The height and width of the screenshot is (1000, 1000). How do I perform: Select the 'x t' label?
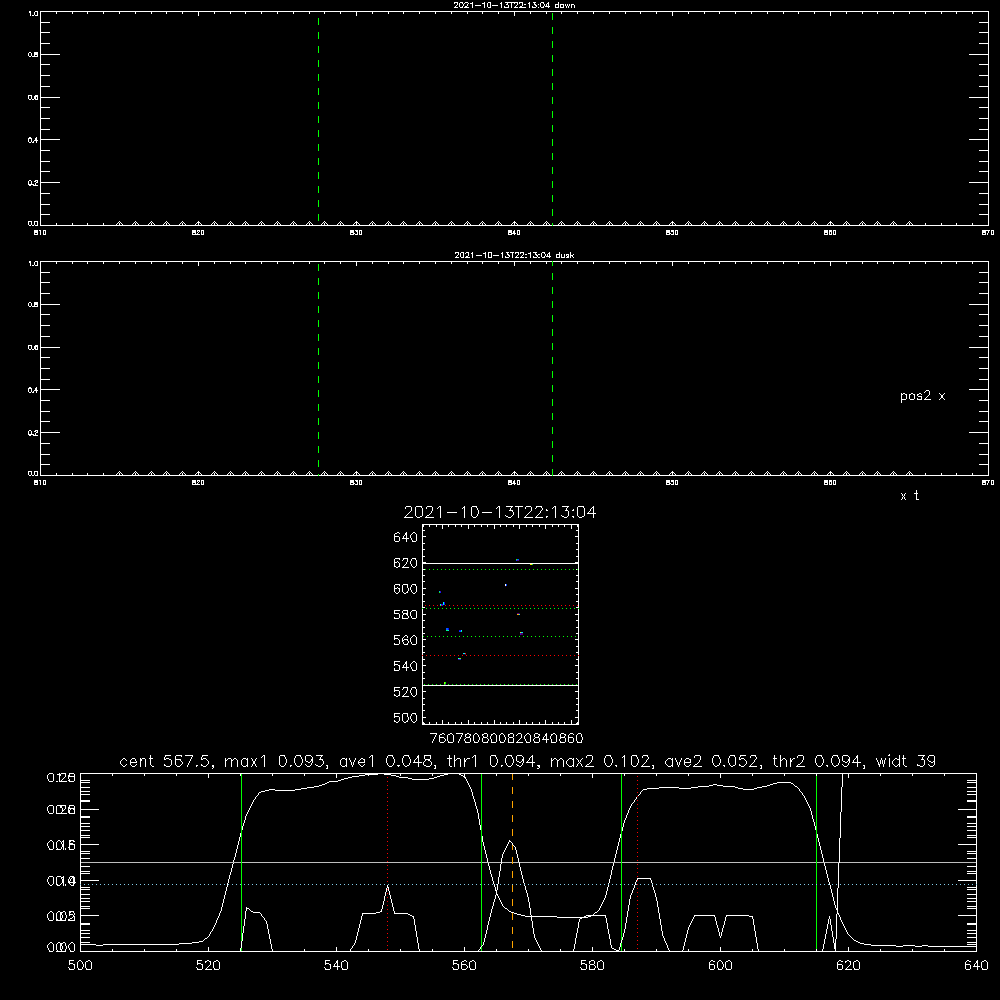tap(909, 496)
